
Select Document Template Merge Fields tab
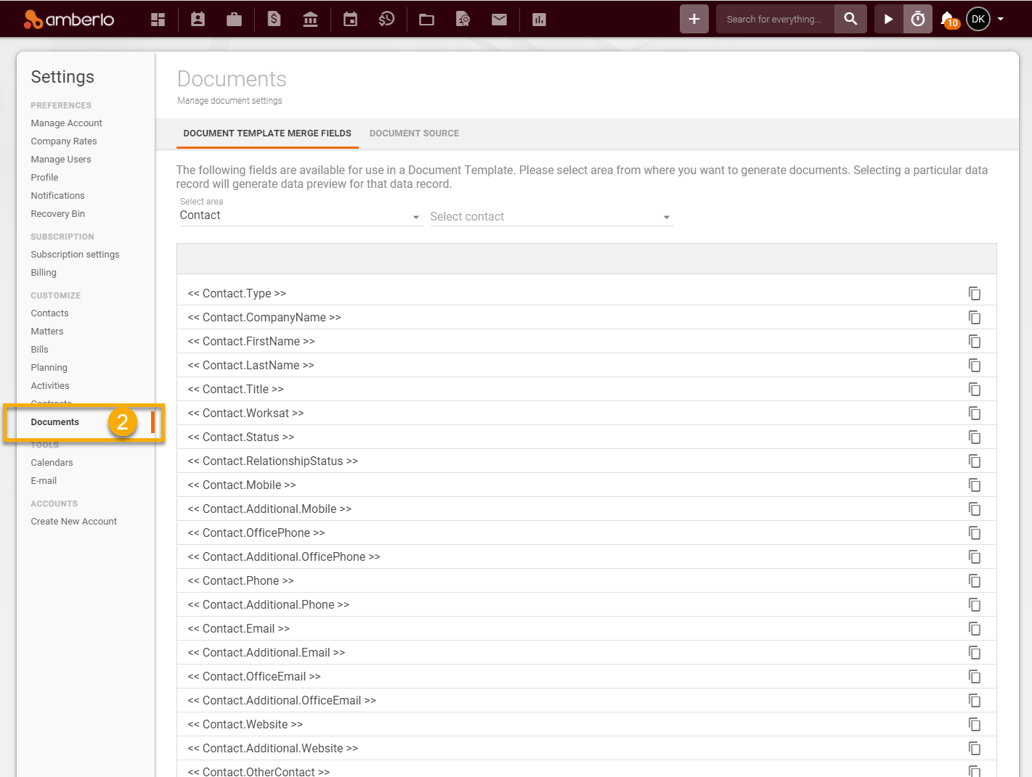(267, 133)
